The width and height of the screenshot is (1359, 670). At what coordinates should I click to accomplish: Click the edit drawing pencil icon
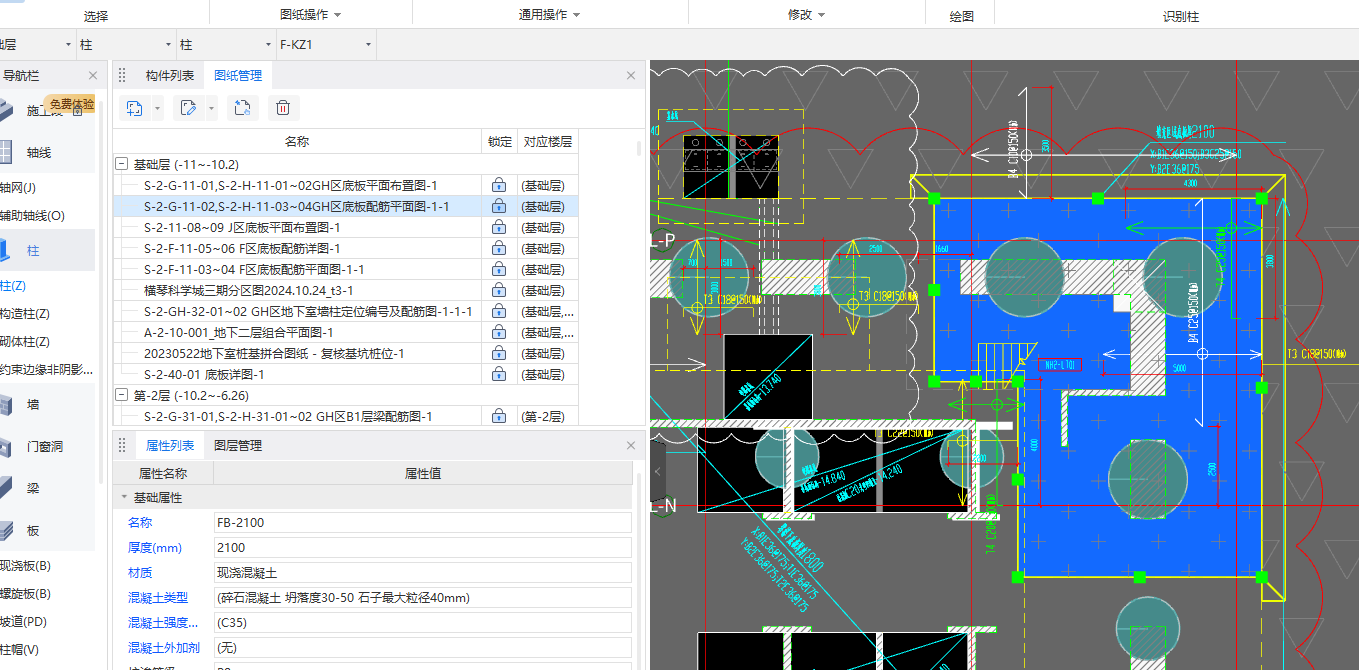(x=188, y=108)
